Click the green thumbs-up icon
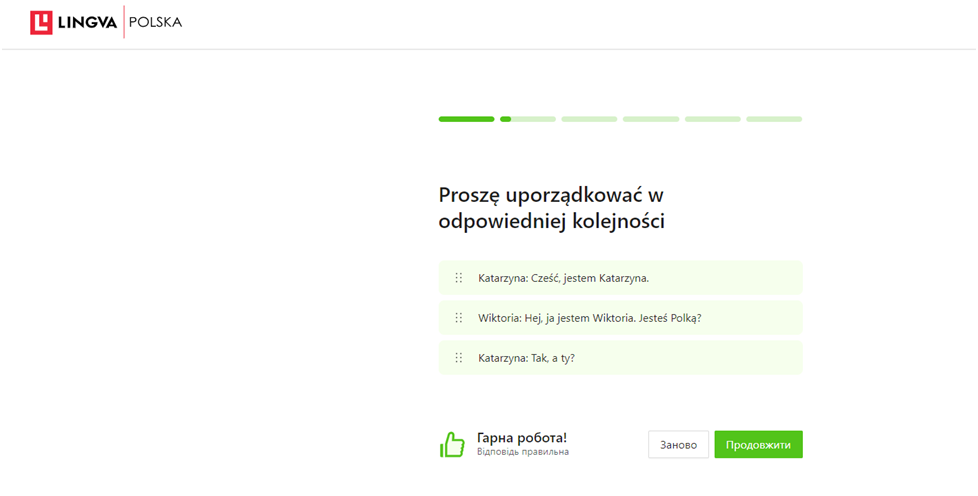The height and width of the screenshot is (496, 978). click(x=453, y=445)
